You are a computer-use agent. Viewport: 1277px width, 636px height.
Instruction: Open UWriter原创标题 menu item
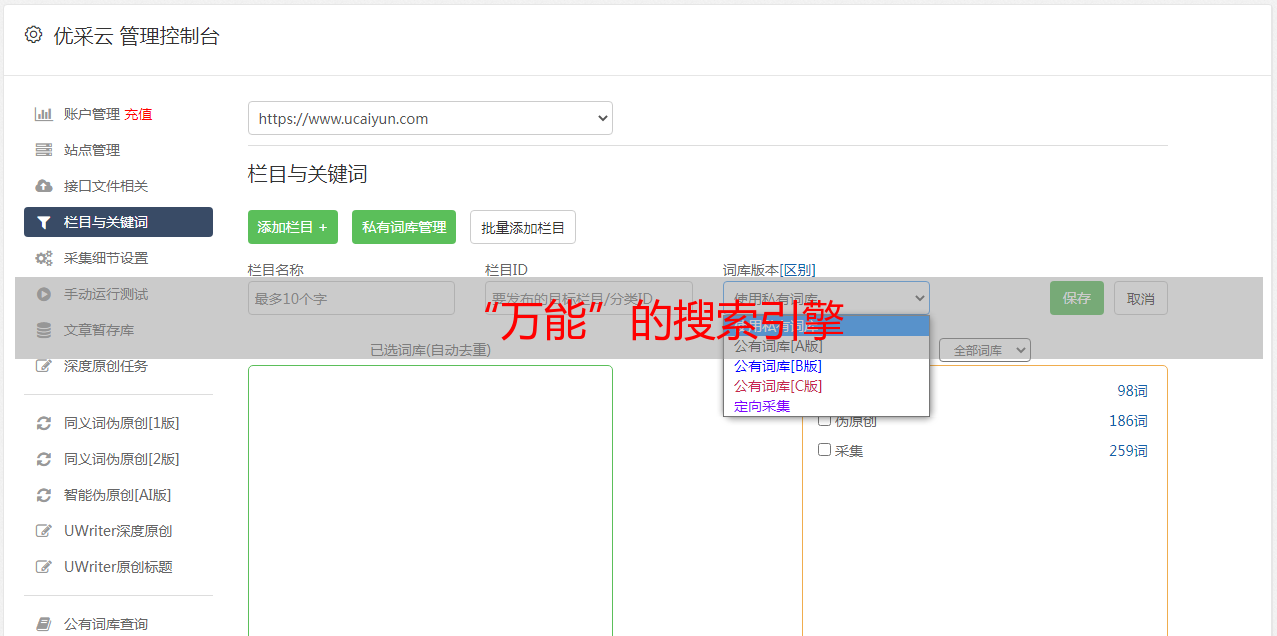click(118, 567)
